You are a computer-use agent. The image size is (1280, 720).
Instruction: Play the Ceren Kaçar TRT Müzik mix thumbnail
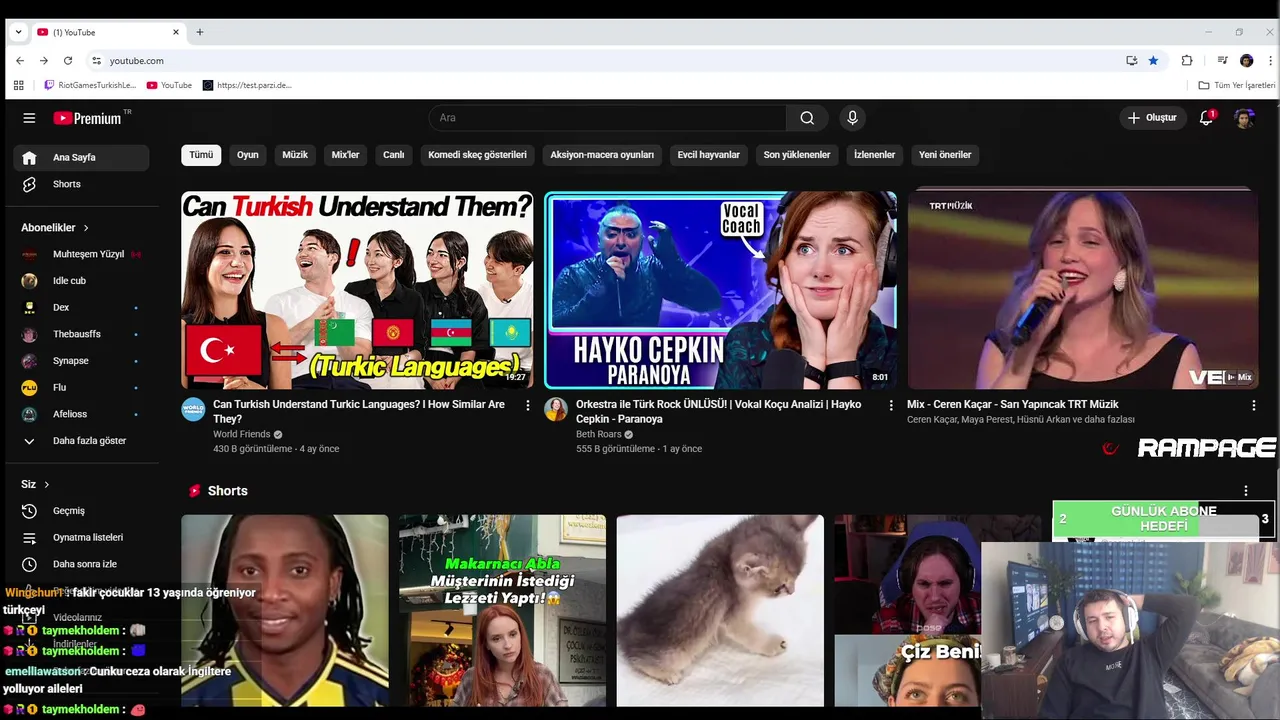(x=1083, y=290)
